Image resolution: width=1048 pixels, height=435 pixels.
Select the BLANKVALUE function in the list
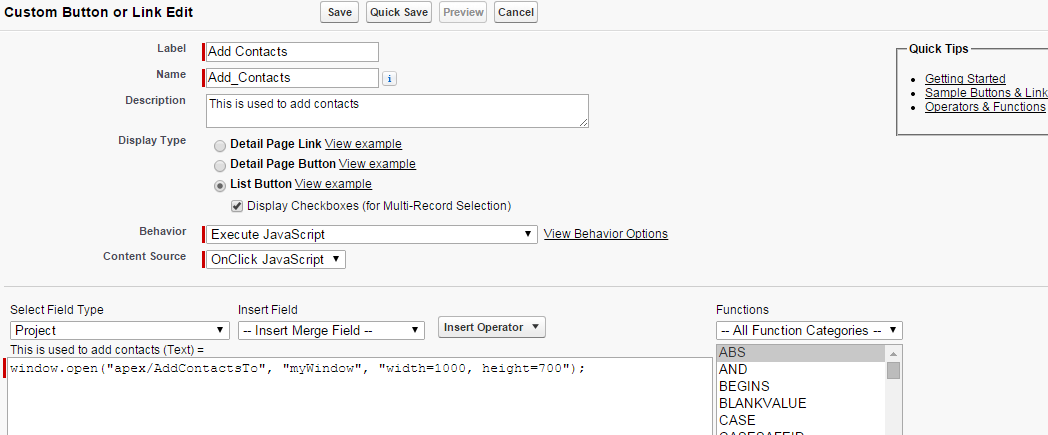(x=762, y=403)
